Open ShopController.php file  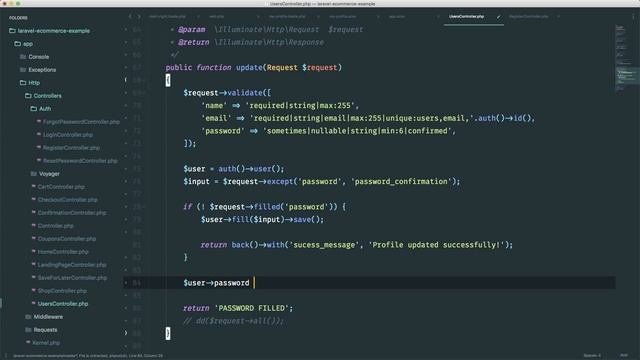[62, 291]
